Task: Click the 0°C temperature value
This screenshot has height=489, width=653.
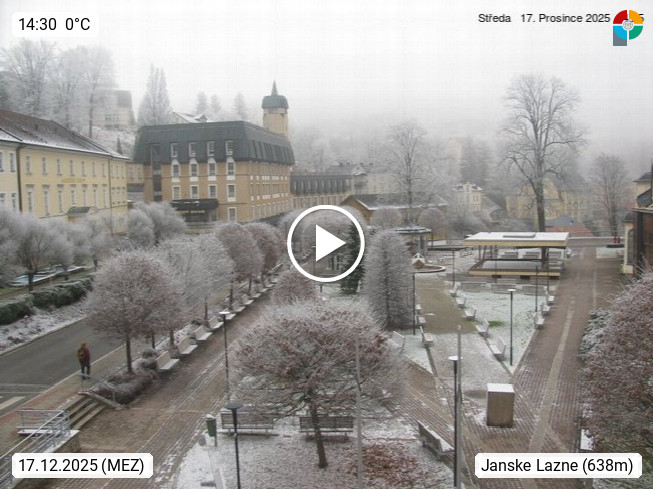Action: [x=78, y=25]
